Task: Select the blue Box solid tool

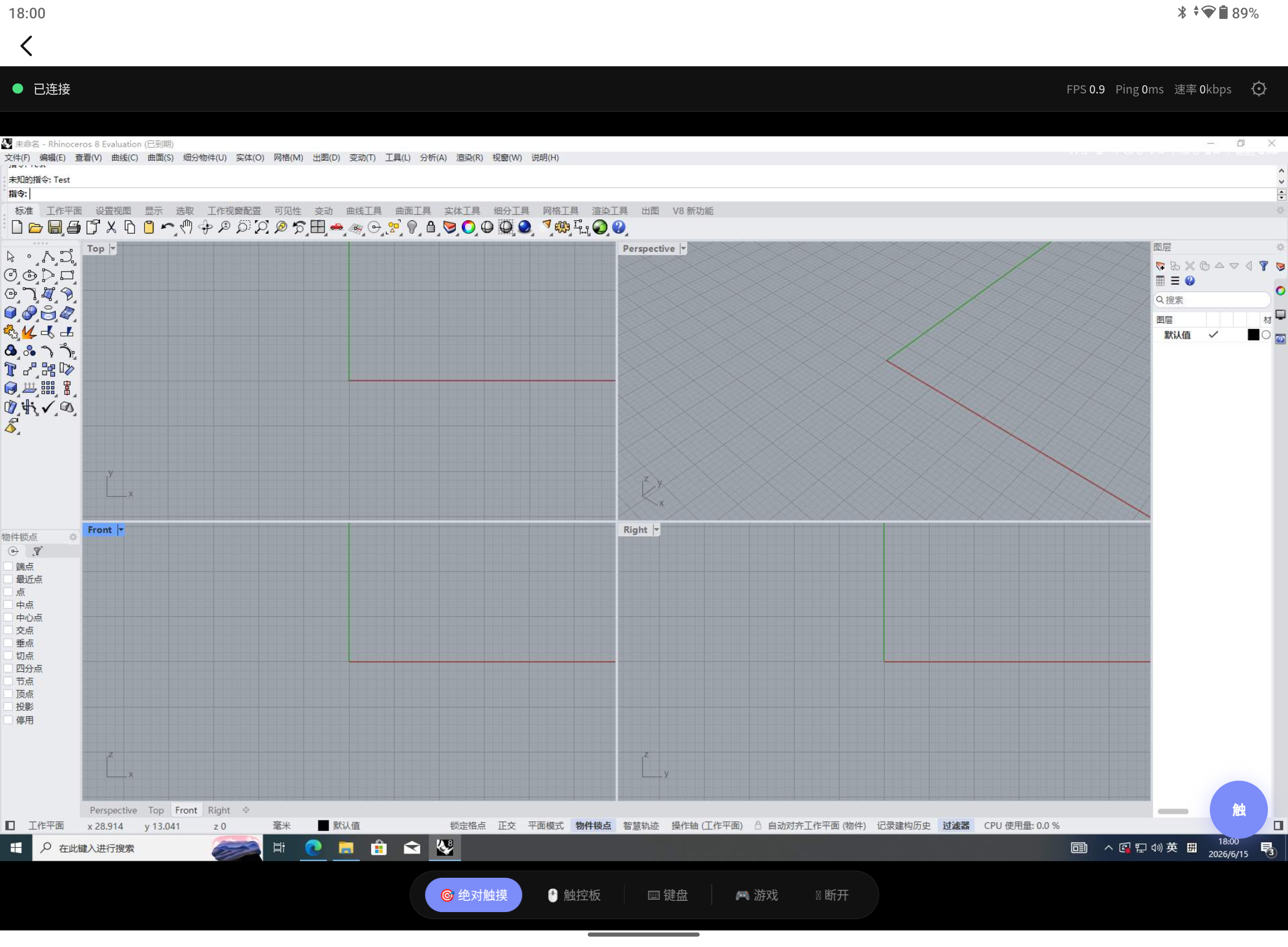Action: click(11, 313)
